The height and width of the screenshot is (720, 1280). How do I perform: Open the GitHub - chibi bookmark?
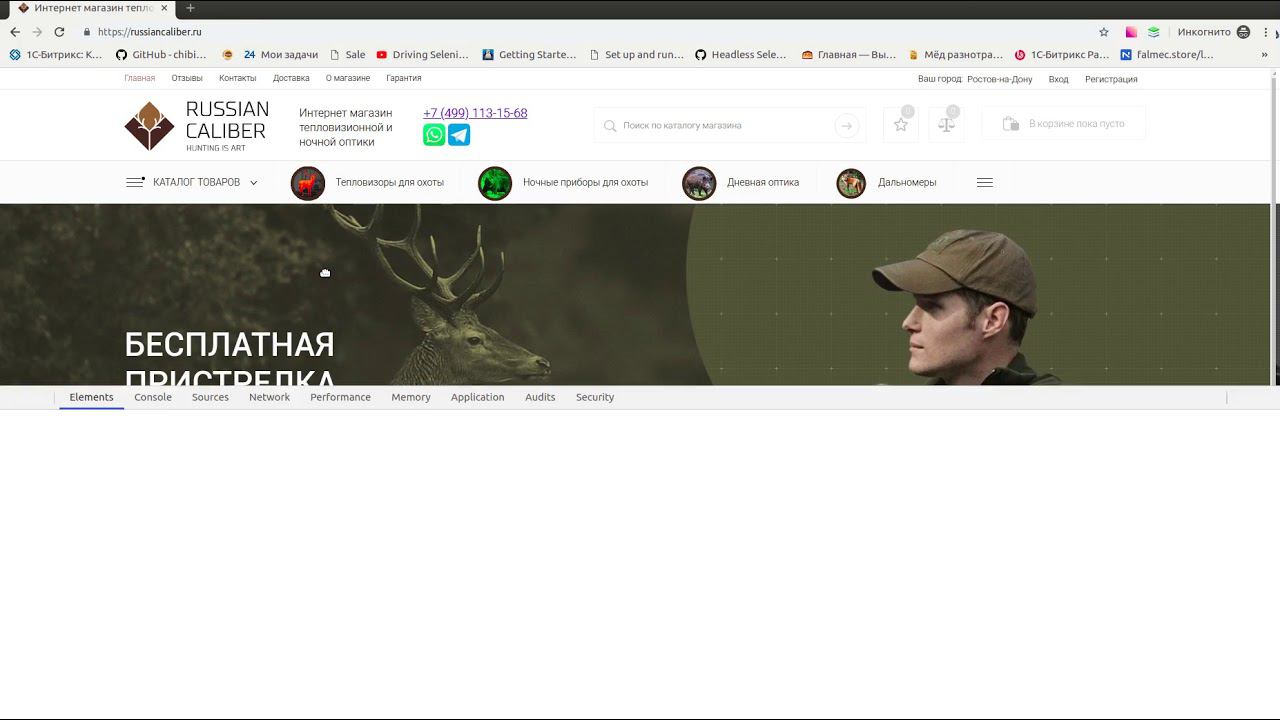point(161,55)
